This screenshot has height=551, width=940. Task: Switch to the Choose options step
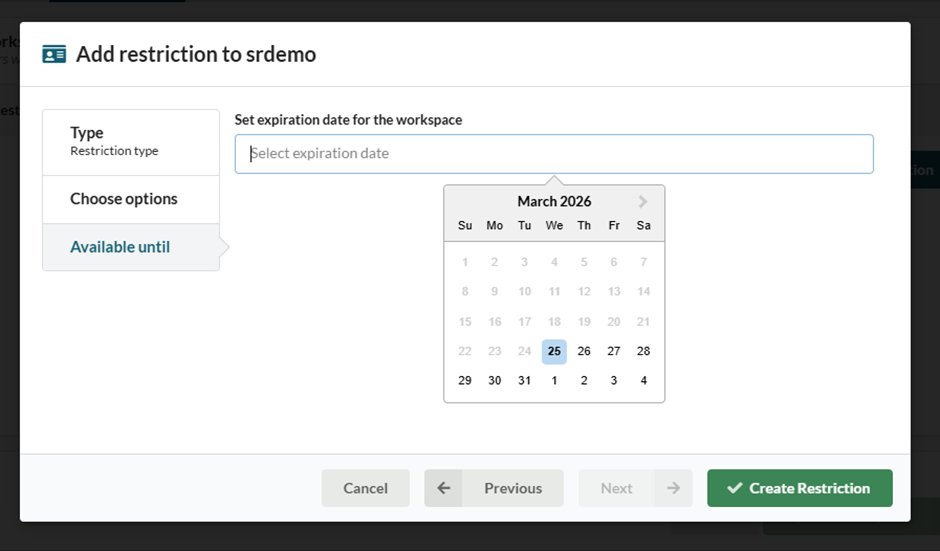[x=130, y=199]
